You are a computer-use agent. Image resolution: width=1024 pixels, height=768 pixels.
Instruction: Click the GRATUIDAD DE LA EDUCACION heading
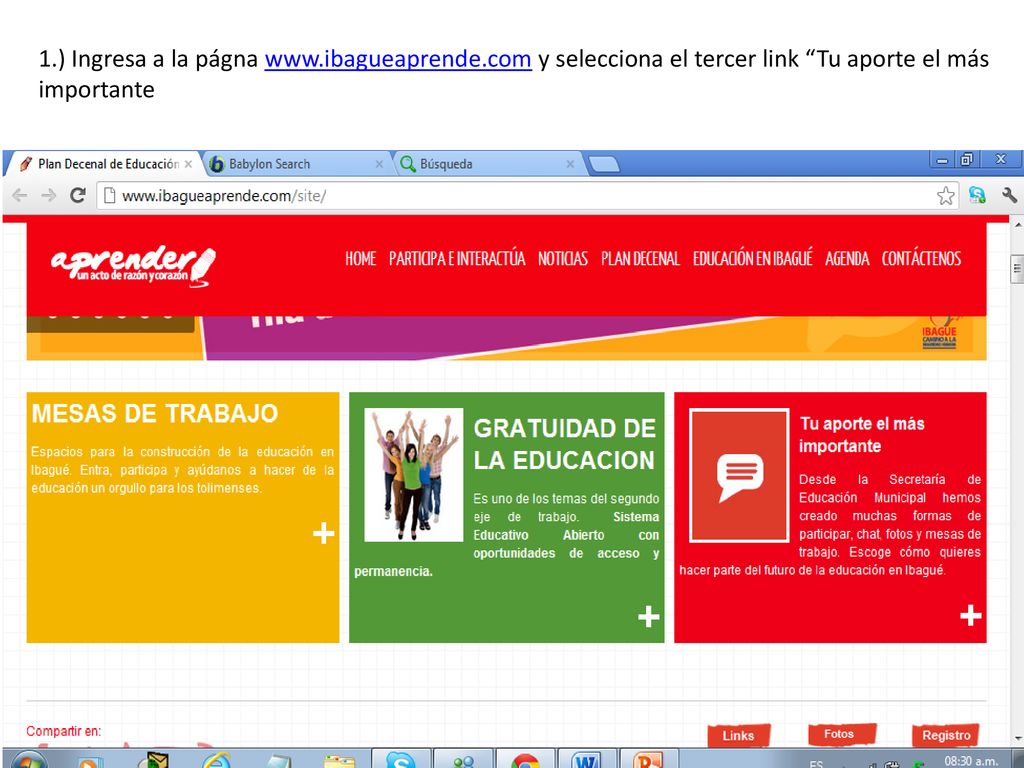pyautogui.click(x=564, y=444)
